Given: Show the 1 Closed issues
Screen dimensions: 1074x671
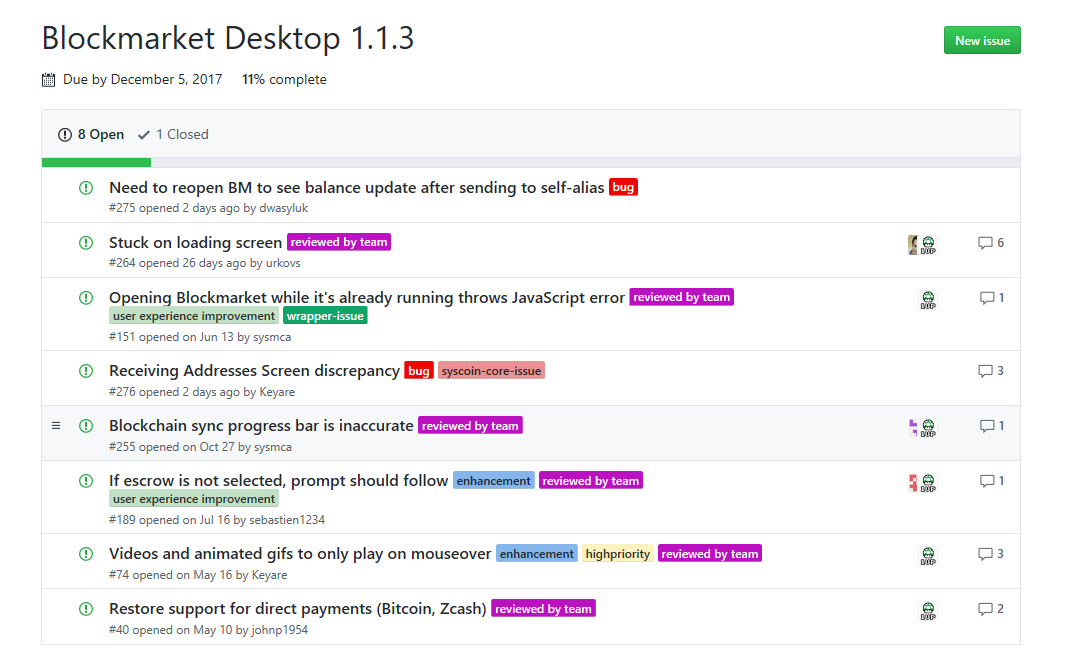Looking at the screenshot, I should tap(173, 135).
